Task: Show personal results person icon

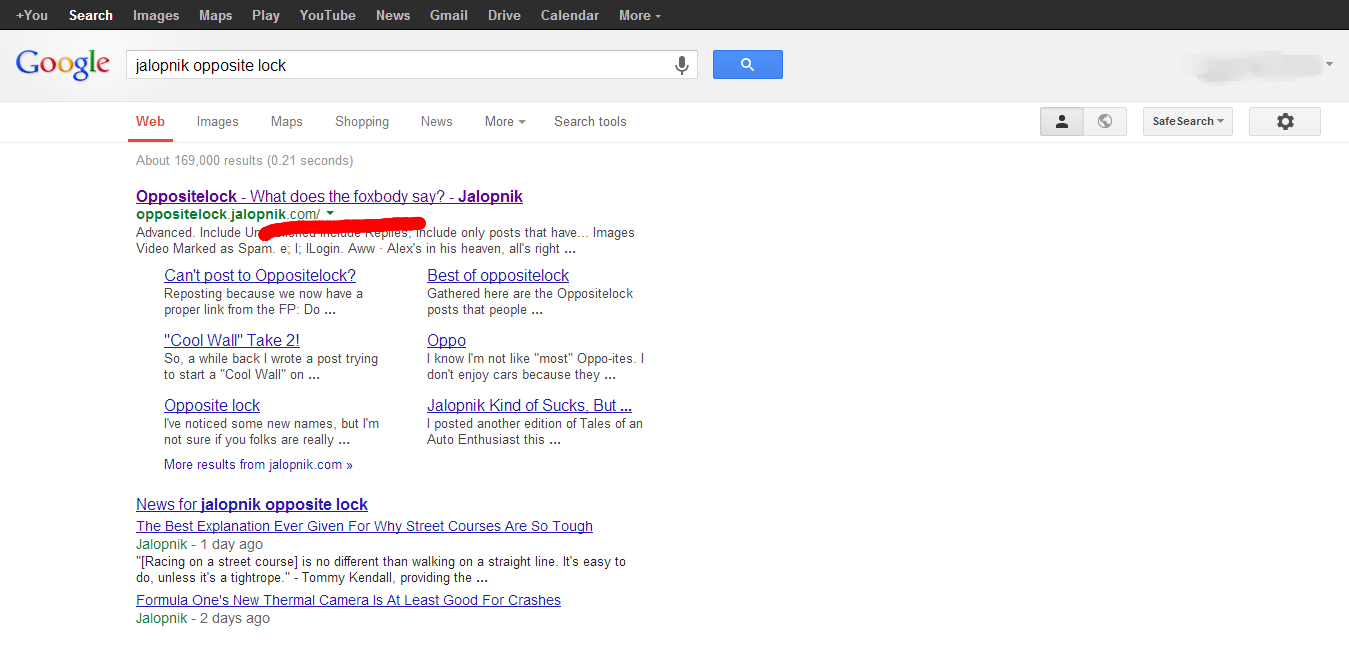Action: pyautogui.click(x=1062, y=122)
